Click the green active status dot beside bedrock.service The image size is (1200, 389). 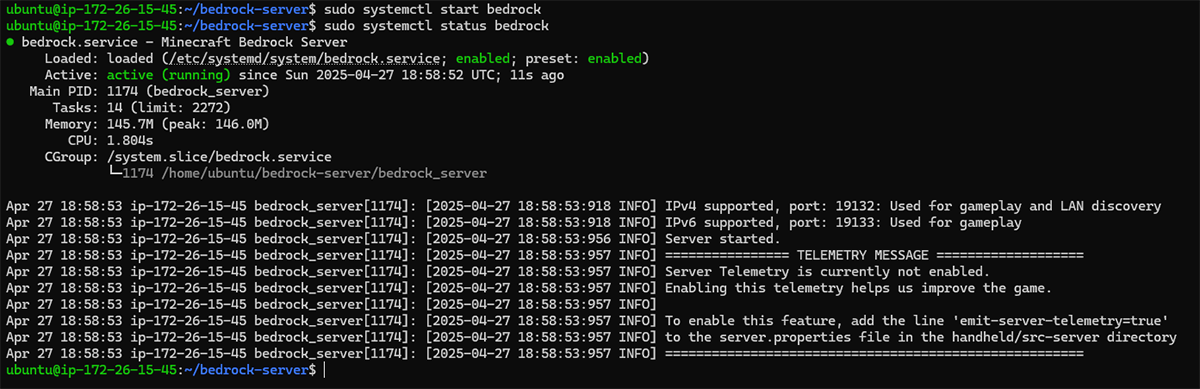click(10, 43)
